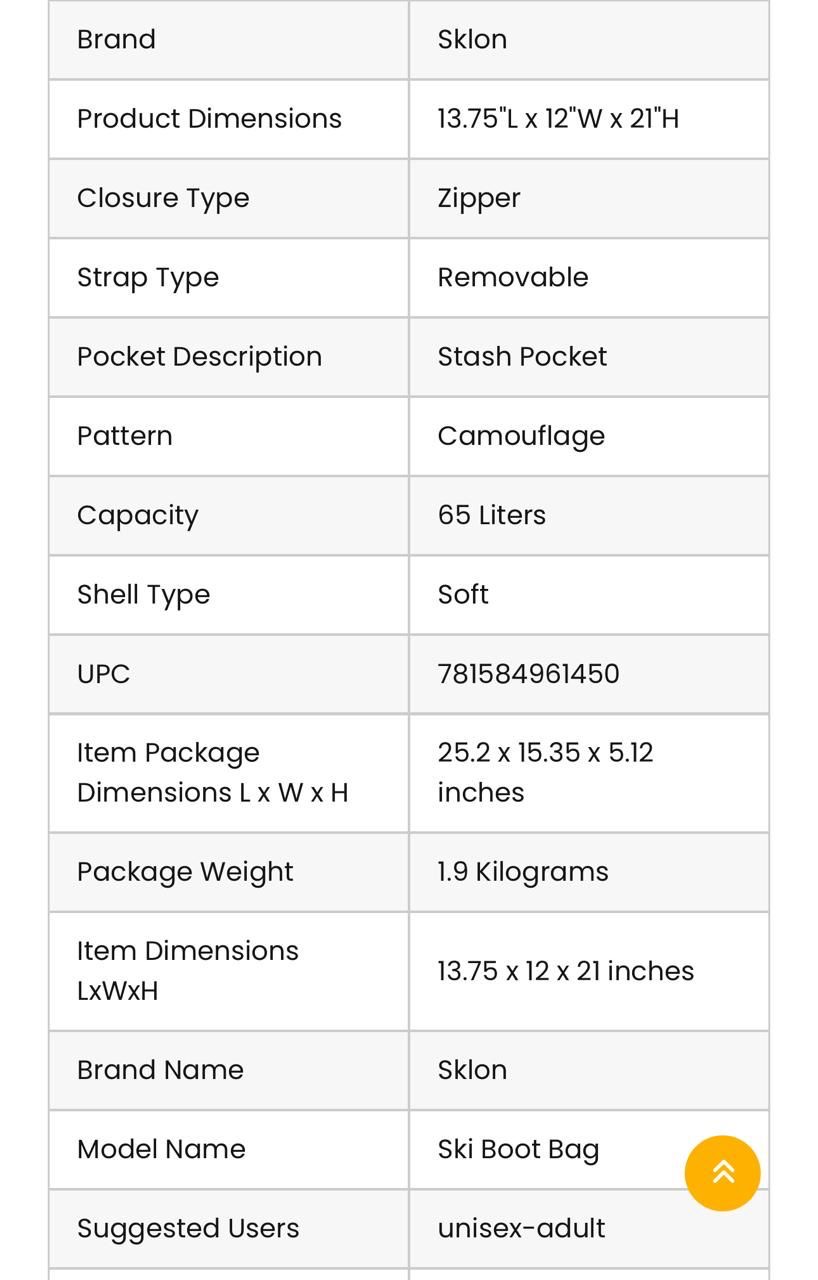Click the Strap Type label
The width and height of the screenshot is (818, 1280).
pyautogui.click(x=148, y=277)
